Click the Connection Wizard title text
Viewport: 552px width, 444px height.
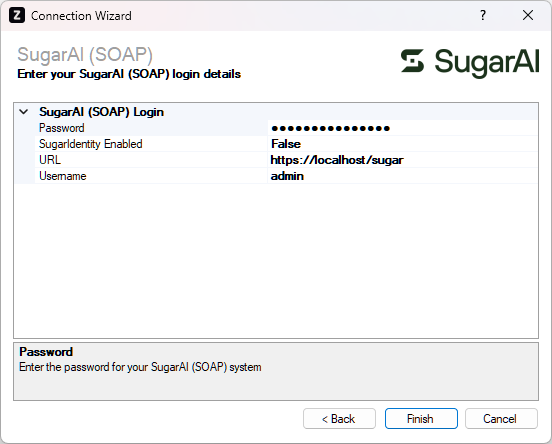[x=81, y=15]
